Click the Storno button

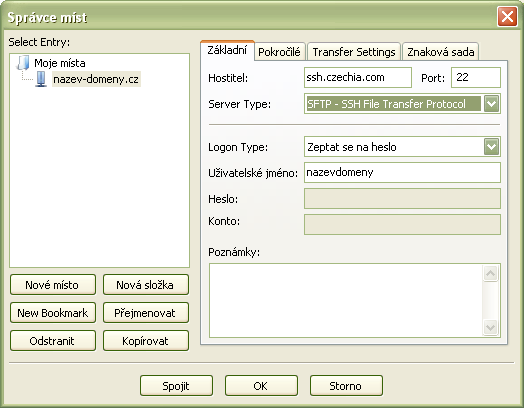(346, 386)
